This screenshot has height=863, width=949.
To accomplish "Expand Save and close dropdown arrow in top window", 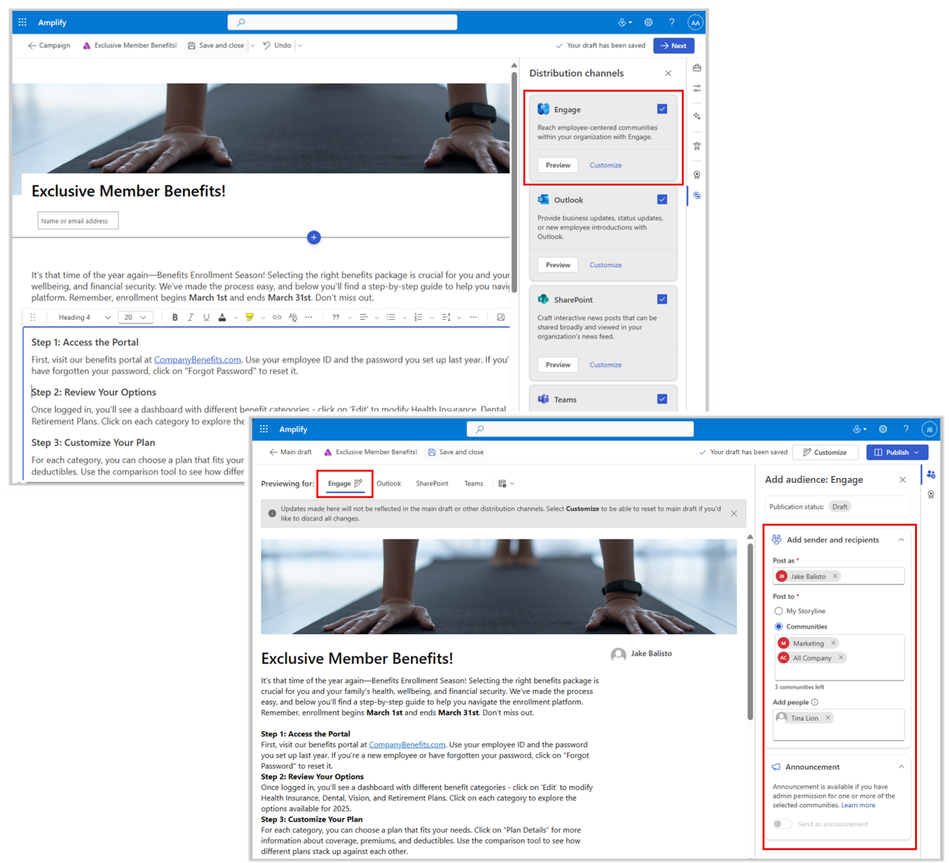I will 253,45.
